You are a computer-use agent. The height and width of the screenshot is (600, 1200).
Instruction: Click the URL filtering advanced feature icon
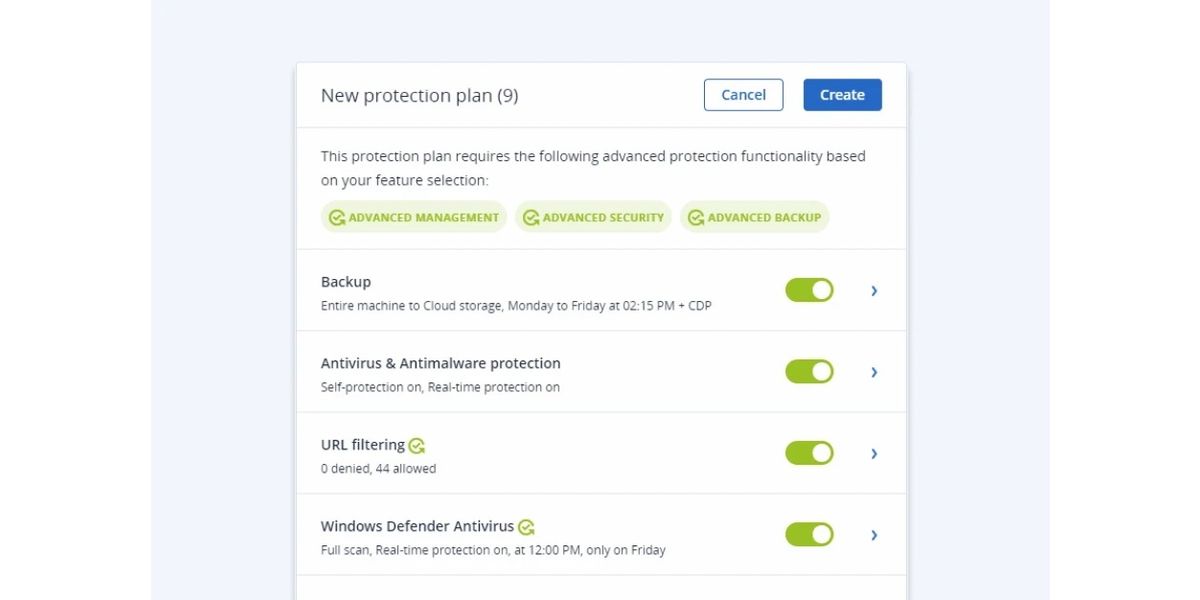[x=417, y=446]
